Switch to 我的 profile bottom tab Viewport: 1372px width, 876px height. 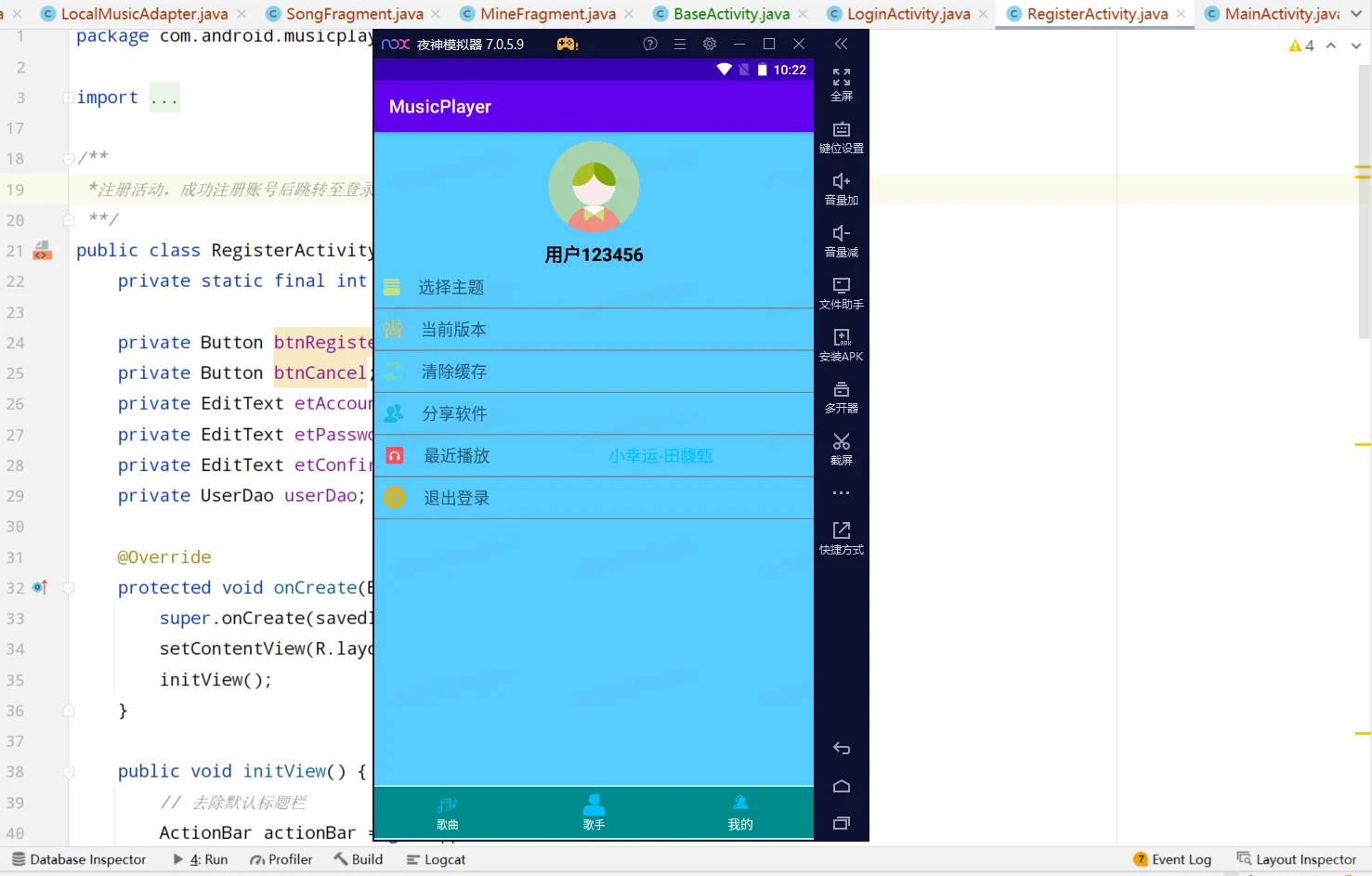click(740, 813)
